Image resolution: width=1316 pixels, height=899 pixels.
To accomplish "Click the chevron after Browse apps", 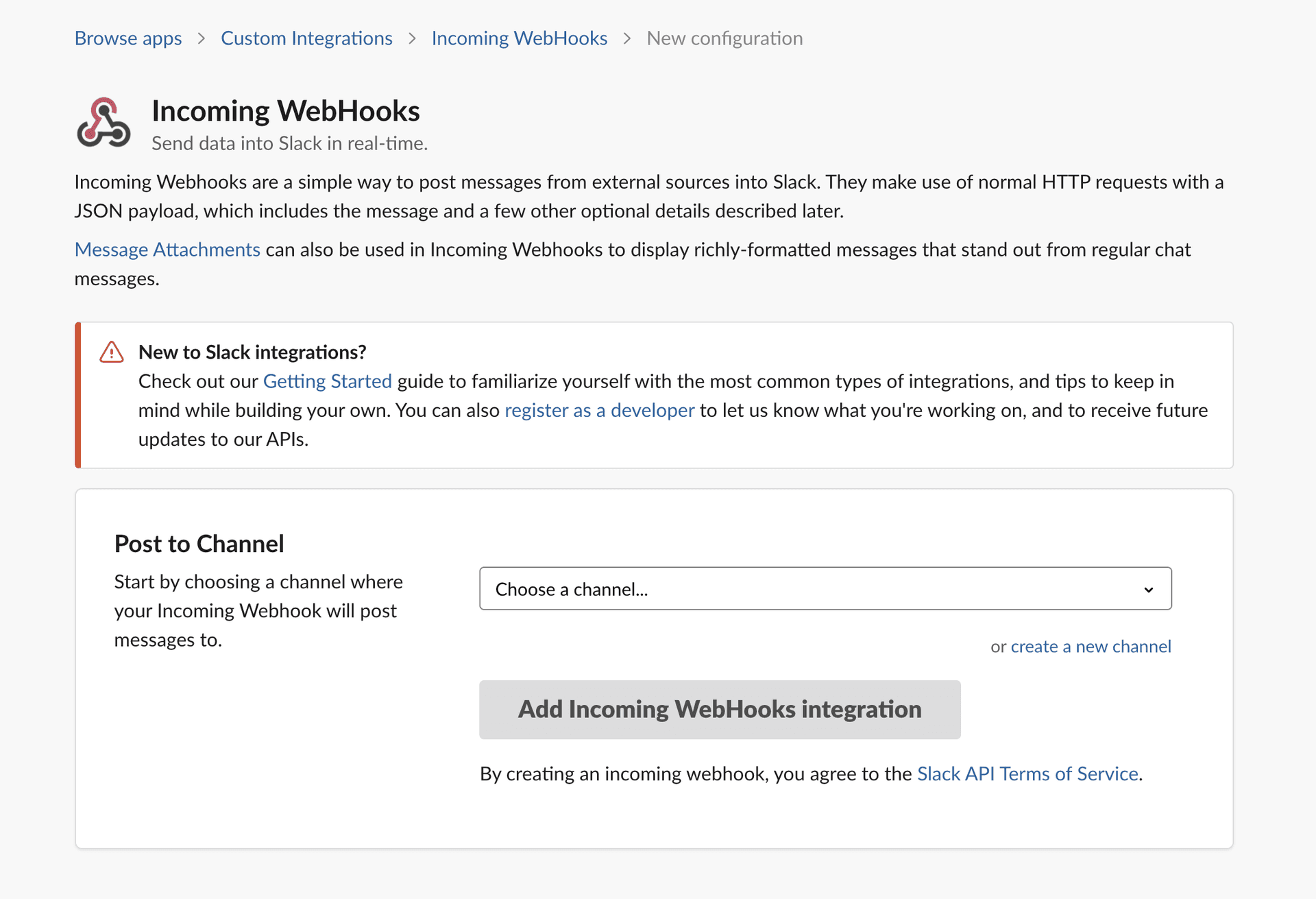I will click(202, 38).
